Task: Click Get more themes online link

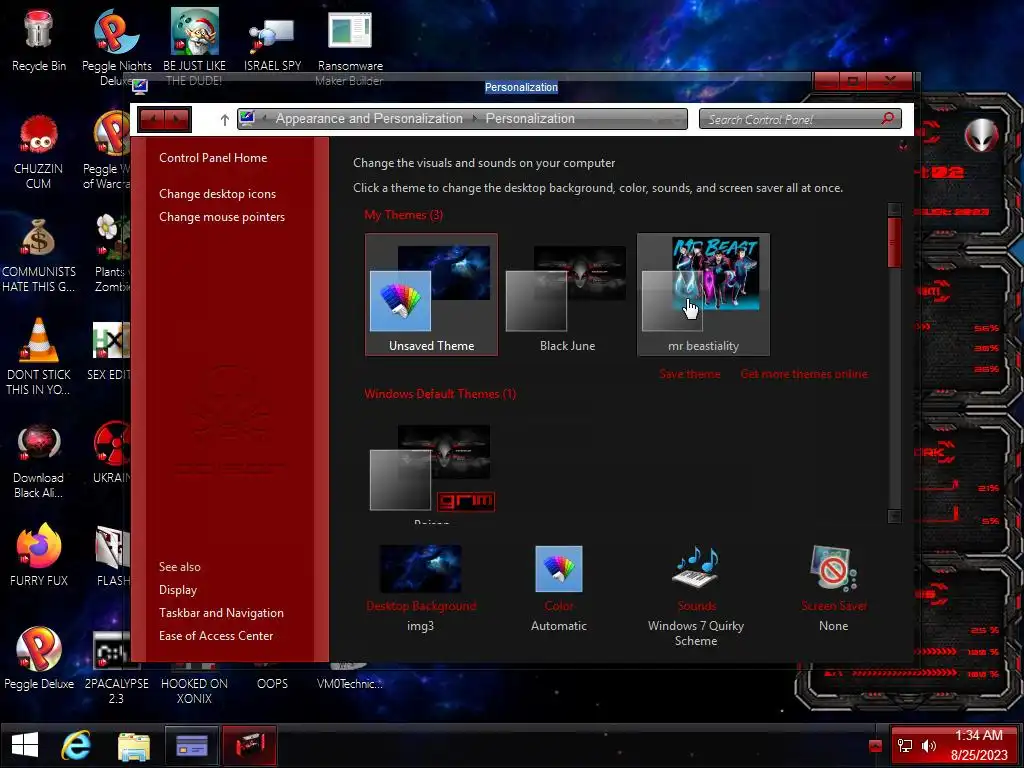Action: point(804,374)
